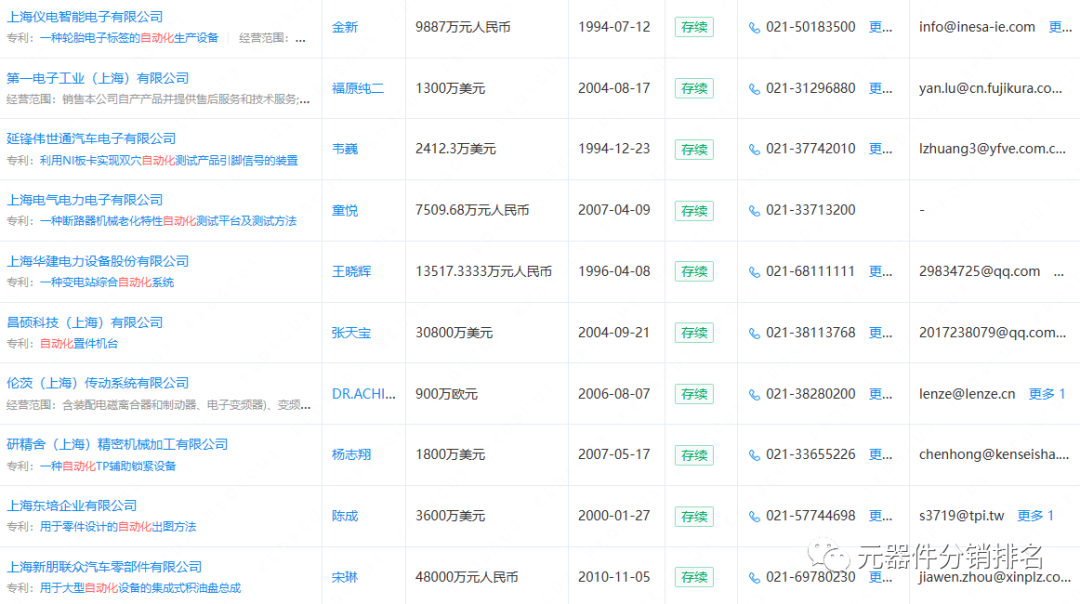
Task: Select registered capital 30800万美元
Action: click(454, 333)
